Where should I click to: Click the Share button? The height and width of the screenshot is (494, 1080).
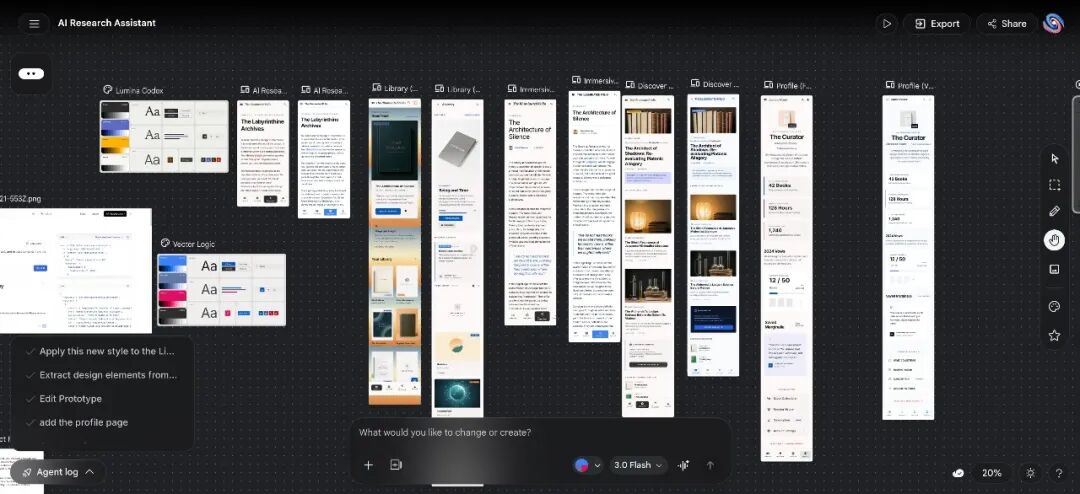click(1005, 23)
